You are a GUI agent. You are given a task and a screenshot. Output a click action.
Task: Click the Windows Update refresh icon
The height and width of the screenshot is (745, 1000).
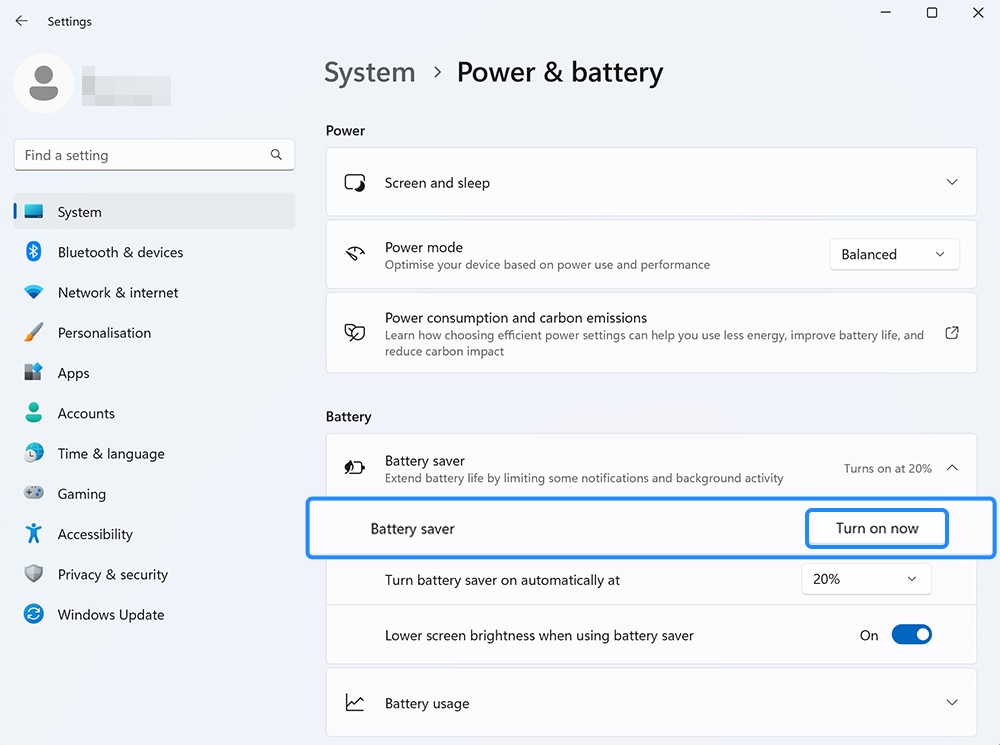34,614
